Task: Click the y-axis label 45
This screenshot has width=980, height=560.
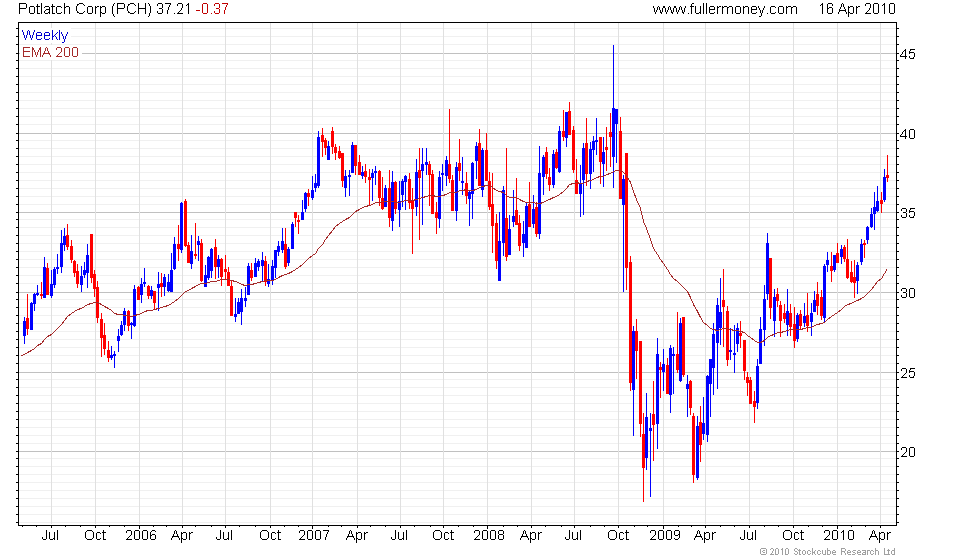Action: point(908,54)
